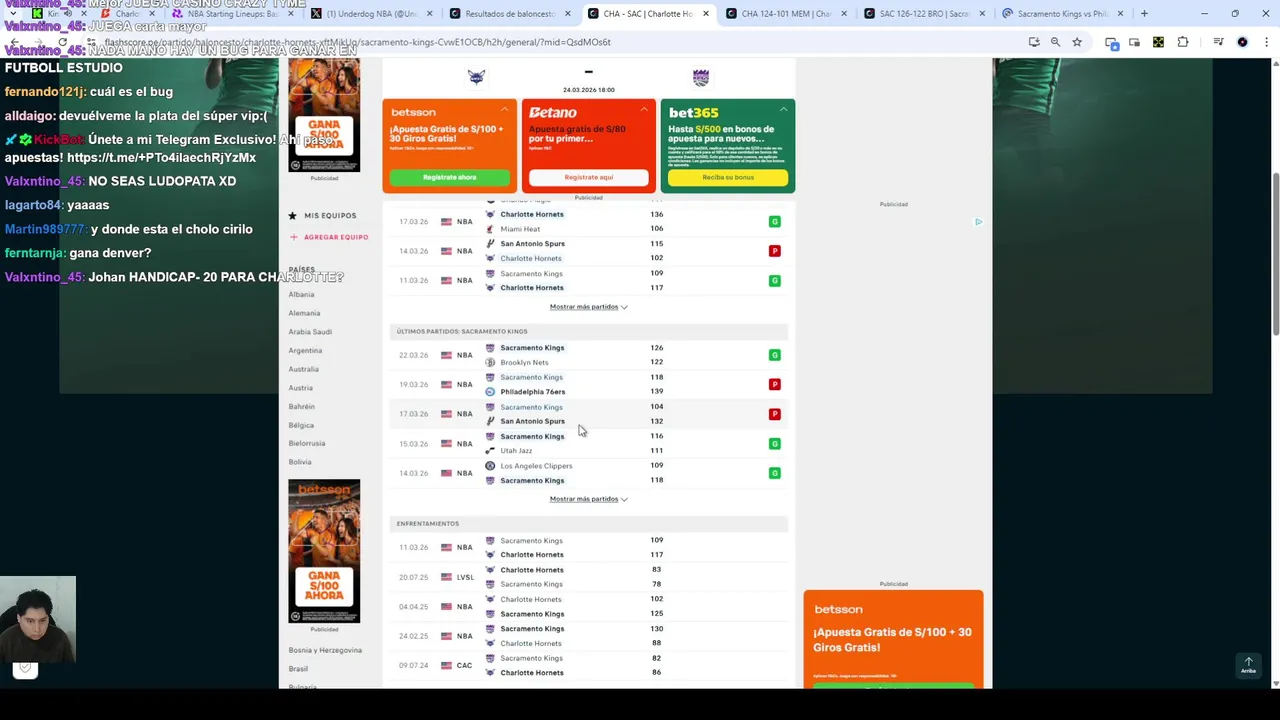1280x720 pixels.
Task: Collapse the betsson offer card chevron
Action: [505, 108]
